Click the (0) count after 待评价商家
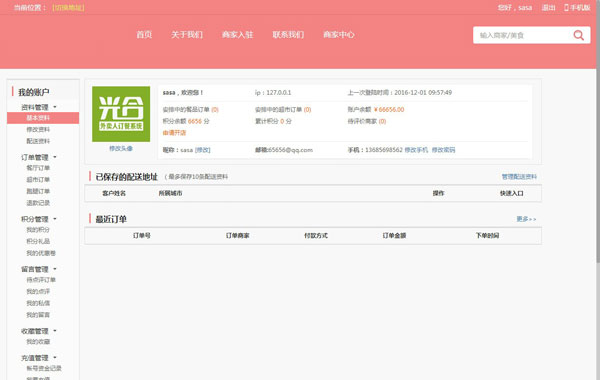Image resolution: width=600 pixels, height=380 pixels. (x=382, y=121)
